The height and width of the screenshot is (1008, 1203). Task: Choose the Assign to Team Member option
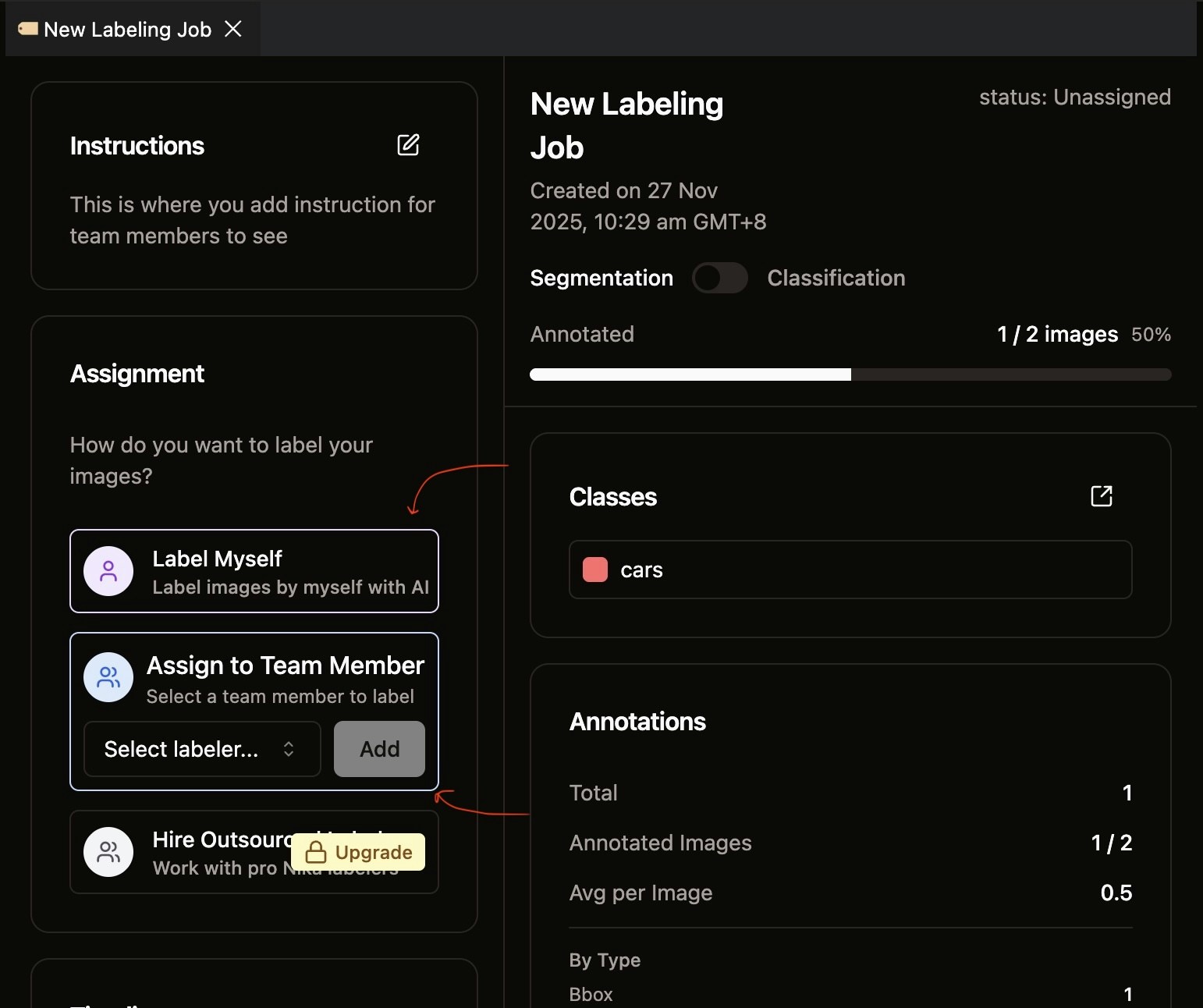[x=254, y=677]
